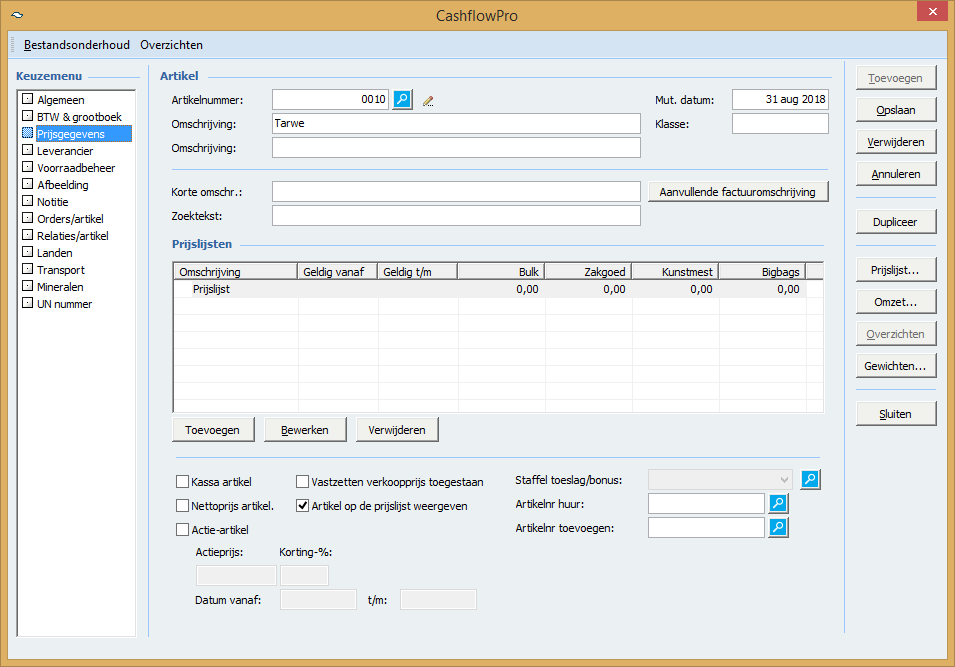Open Landen in the Keuzemenu

54,253
